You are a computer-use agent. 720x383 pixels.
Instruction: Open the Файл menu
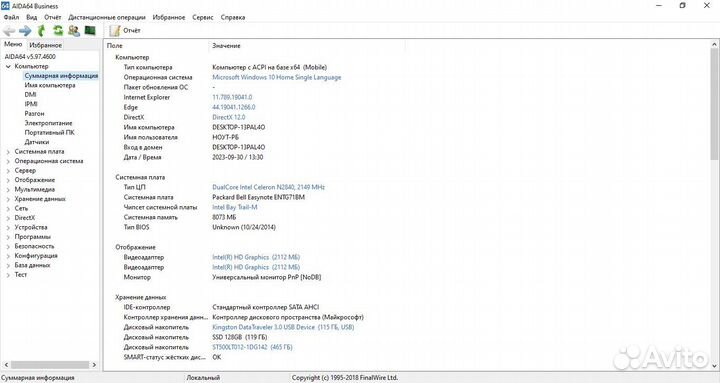point(11,17)
